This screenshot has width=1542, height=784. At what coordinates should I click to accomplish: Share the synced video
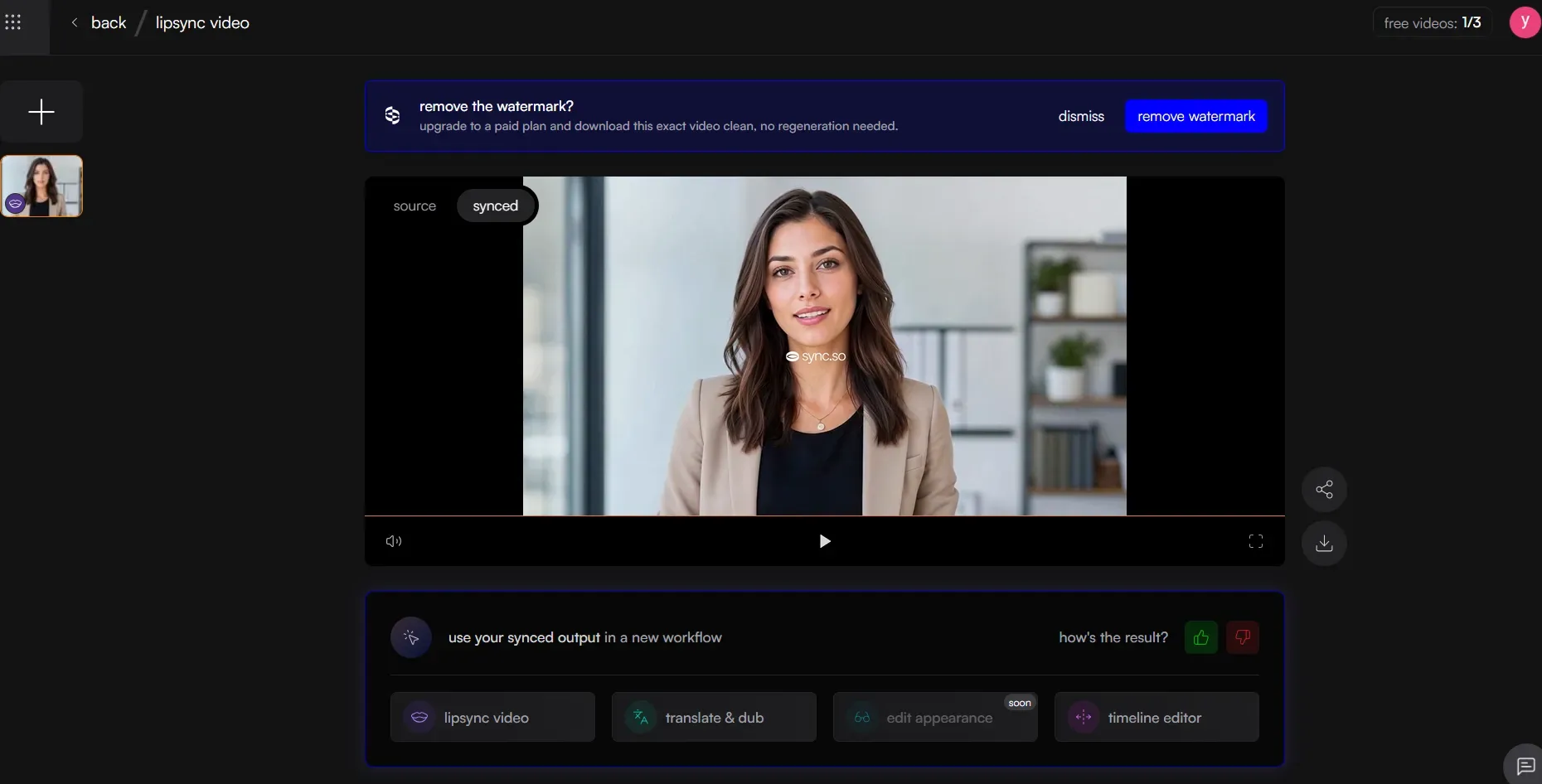pos(1324,490)
